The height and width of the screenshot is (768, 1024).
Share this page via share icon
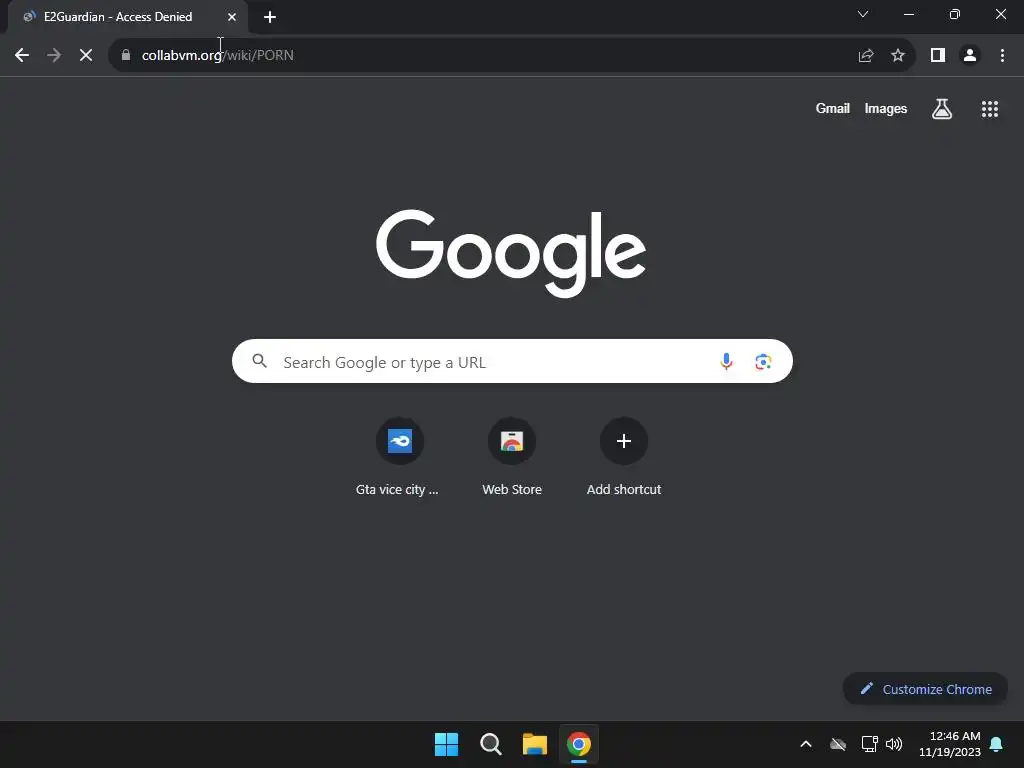tap(866, 56)
